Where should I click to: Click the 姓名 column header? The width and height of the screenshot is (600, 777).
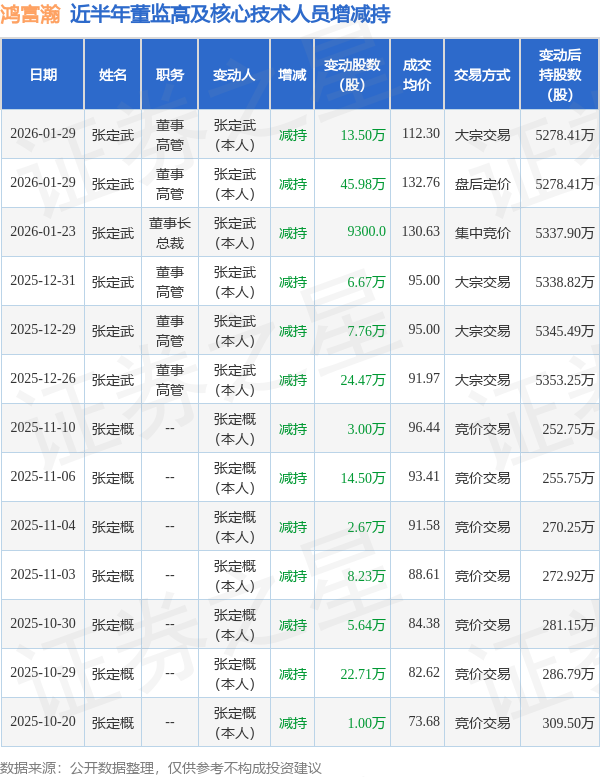click(112, 75)
